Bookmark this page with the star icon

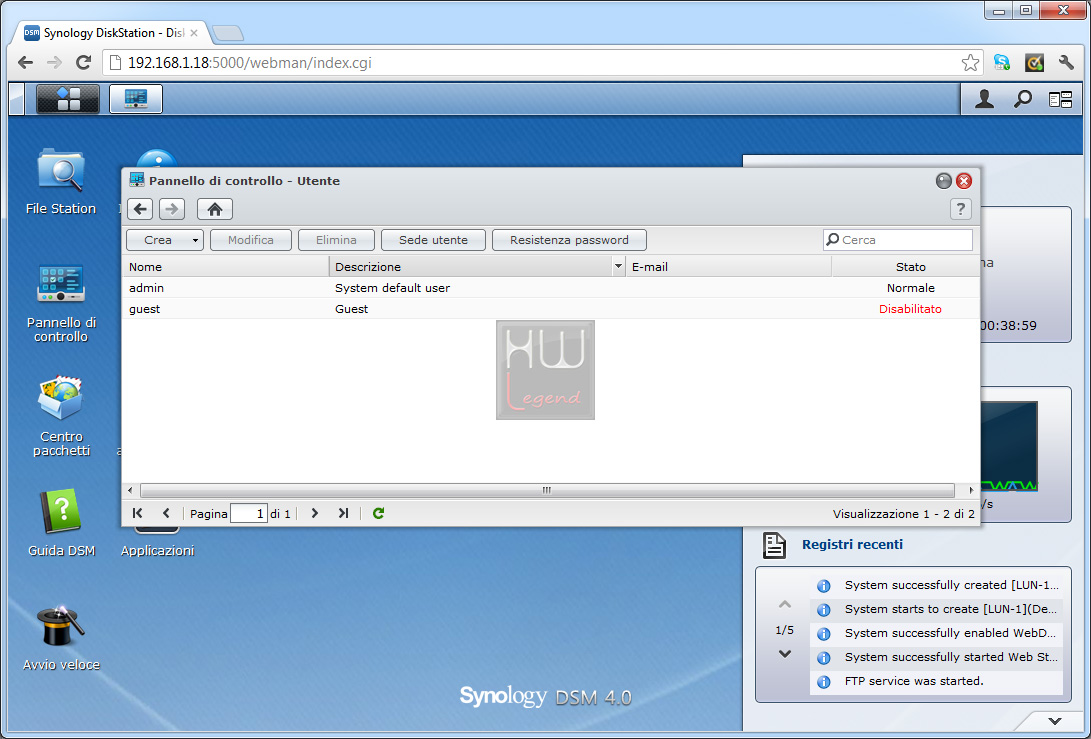[x=970, y=63]
